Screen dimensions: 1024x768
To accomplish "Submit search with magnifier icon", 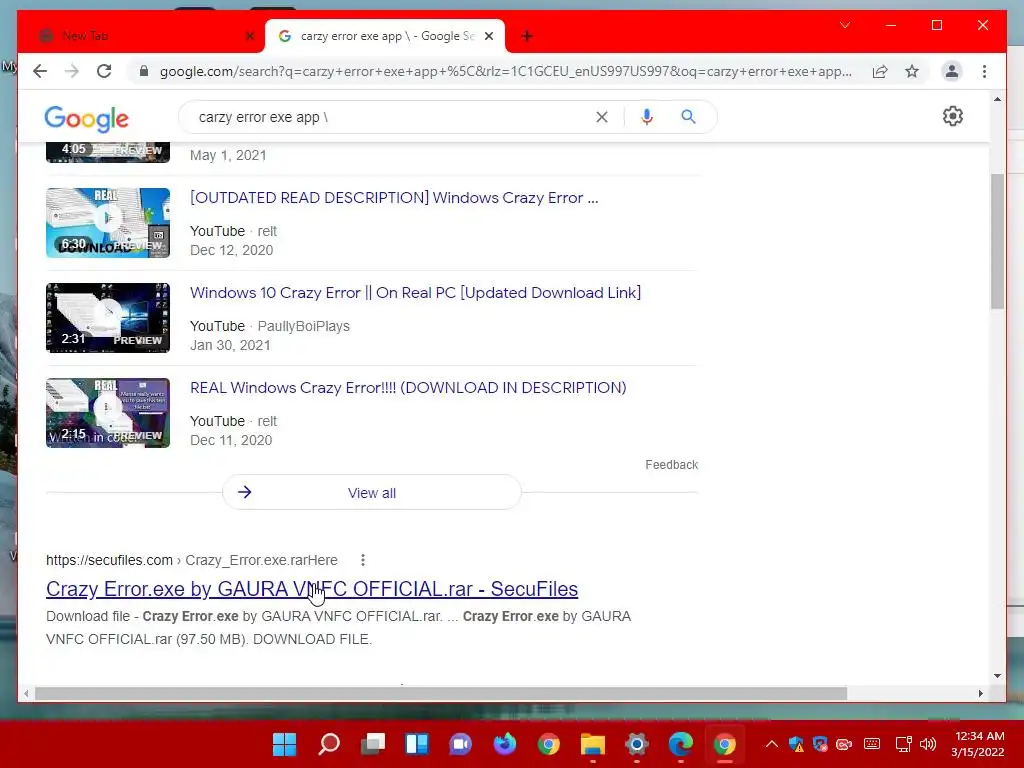I will [x=688, y=117].
